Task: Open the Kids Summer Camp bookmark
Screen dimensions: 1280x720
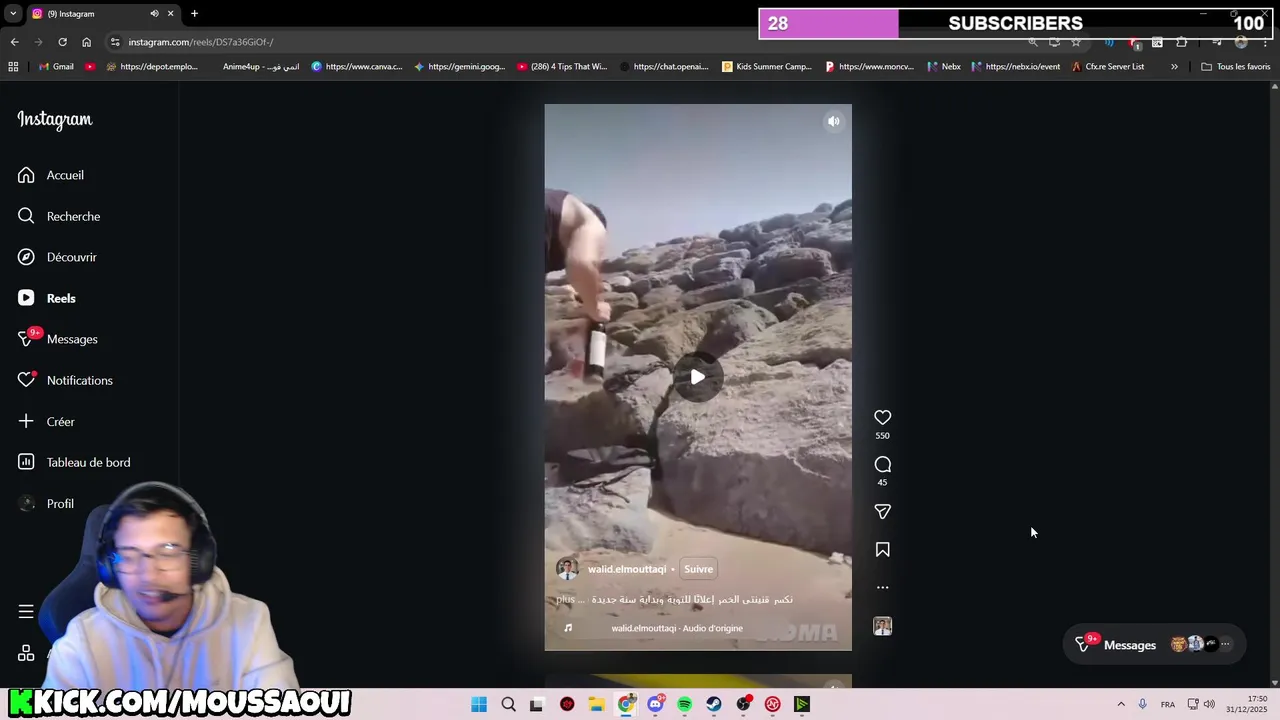Action: pyautogui.click(x=765, y=66)
